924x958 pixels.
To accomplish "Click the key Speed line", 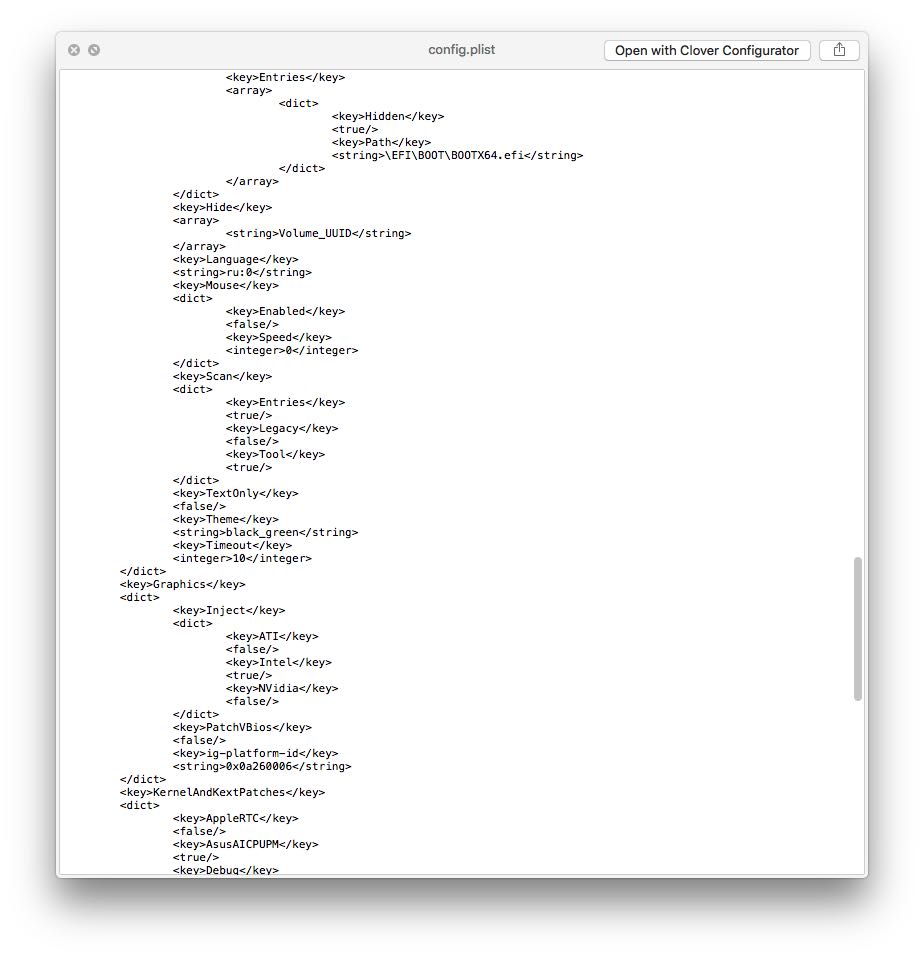I will coord(278,337).
